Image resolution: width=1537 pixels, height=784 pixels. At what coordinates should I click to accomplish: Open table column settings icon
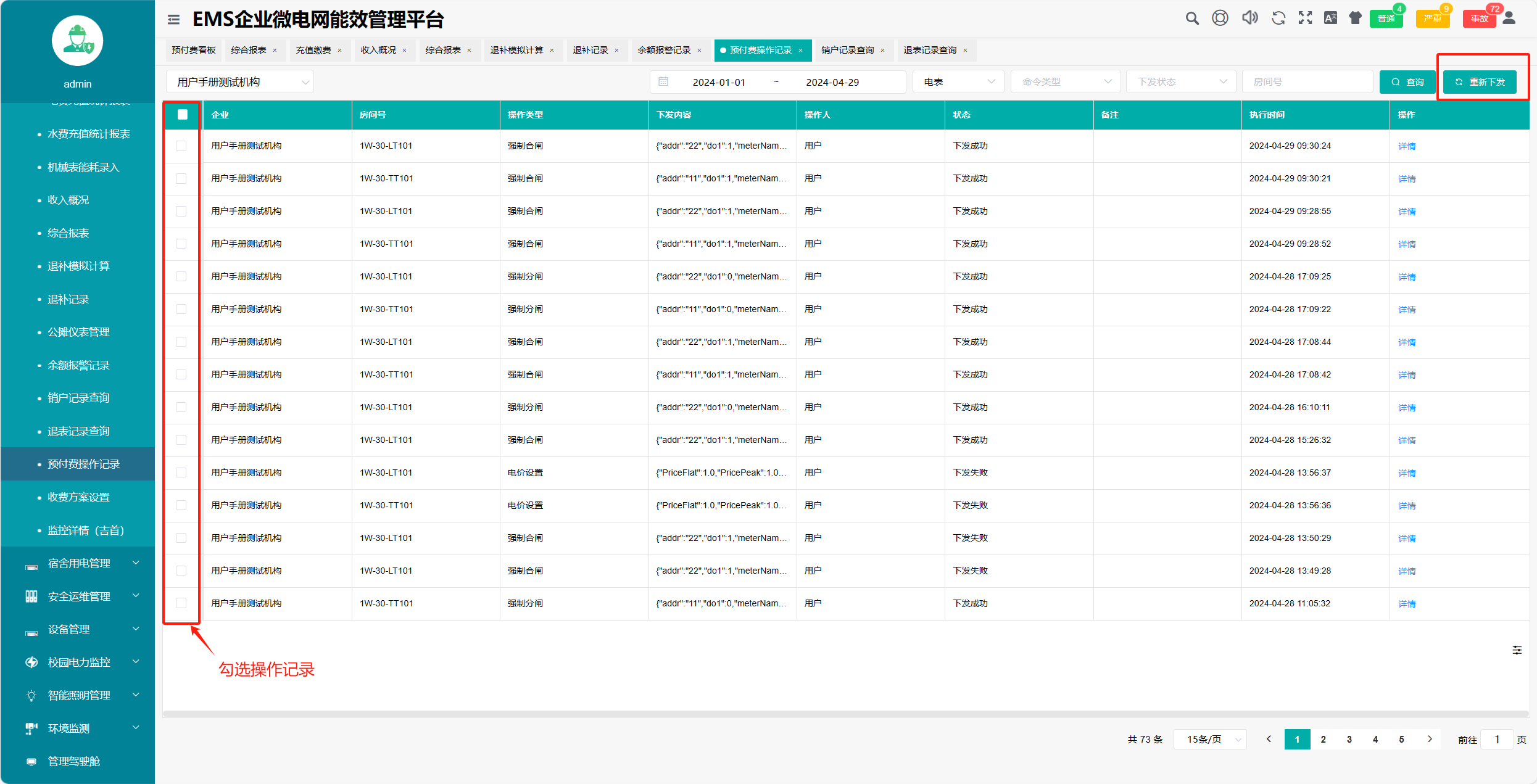pos(1517,650)
